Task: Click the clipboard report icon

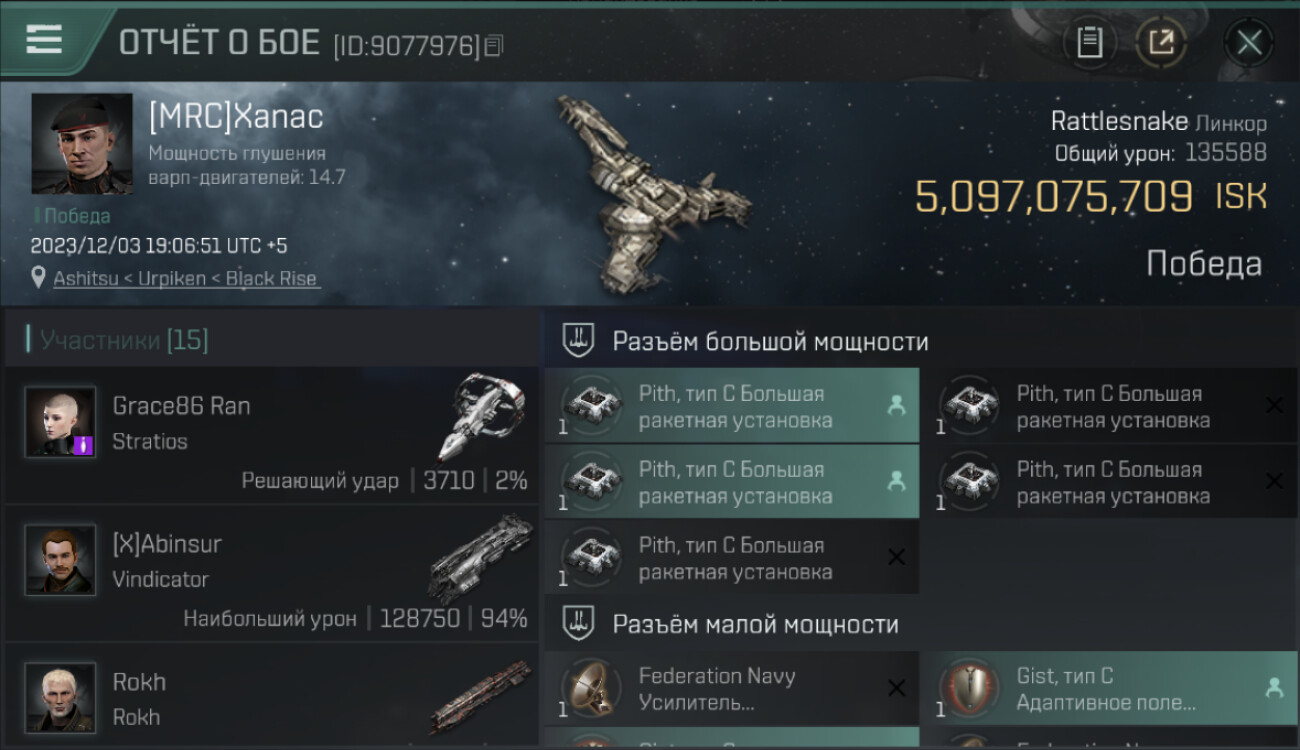Action: click(1089, 42)
